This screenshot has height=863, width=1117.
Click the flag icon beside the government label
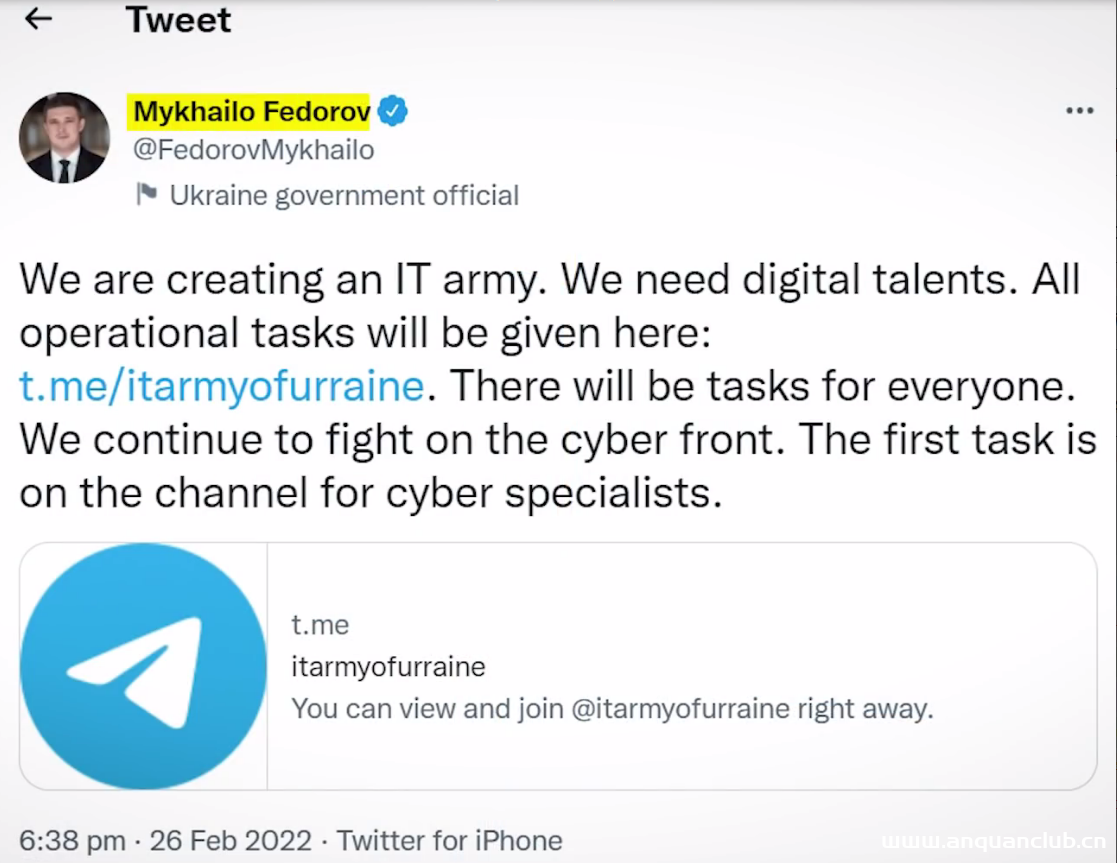pyautogui.click(x=146, y=194)
